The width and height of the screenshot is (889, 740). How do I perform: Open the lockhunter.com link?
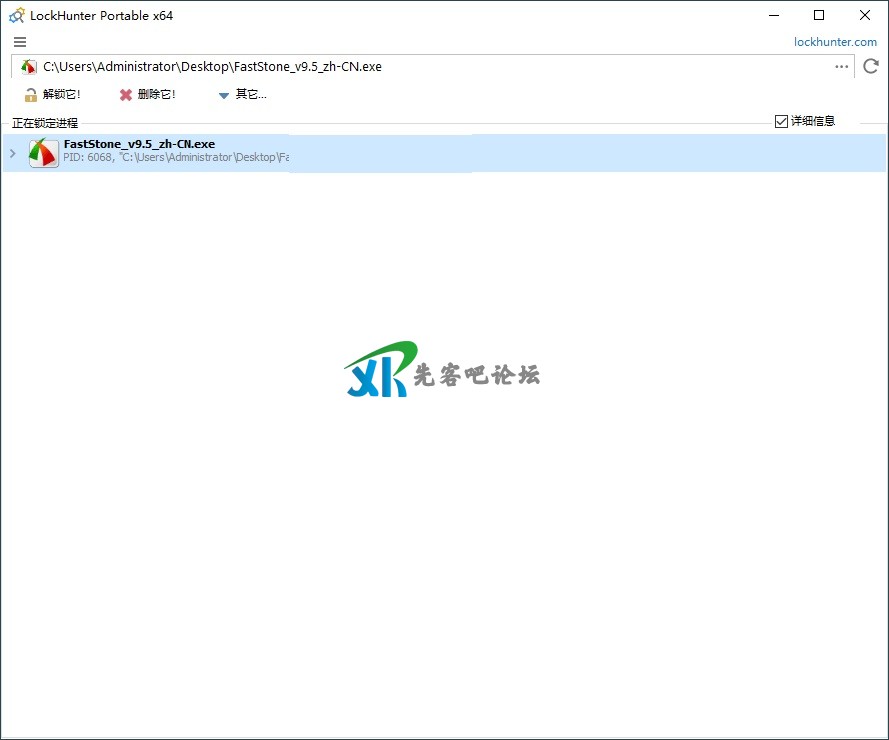(x=835, y=42)
